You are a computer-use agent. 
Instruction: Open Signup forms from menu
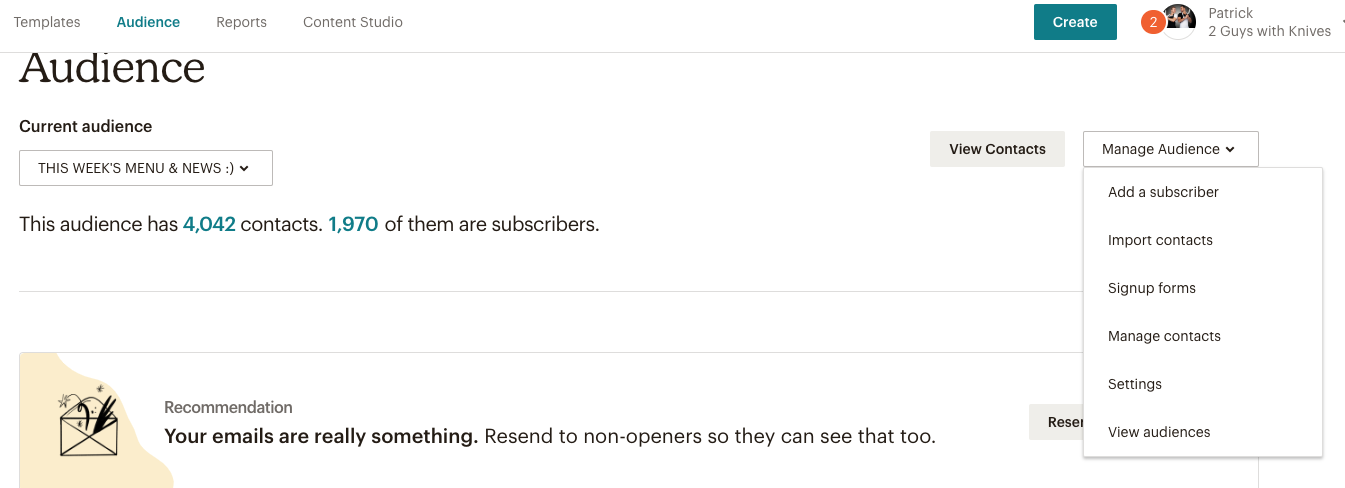[1151, 288]
